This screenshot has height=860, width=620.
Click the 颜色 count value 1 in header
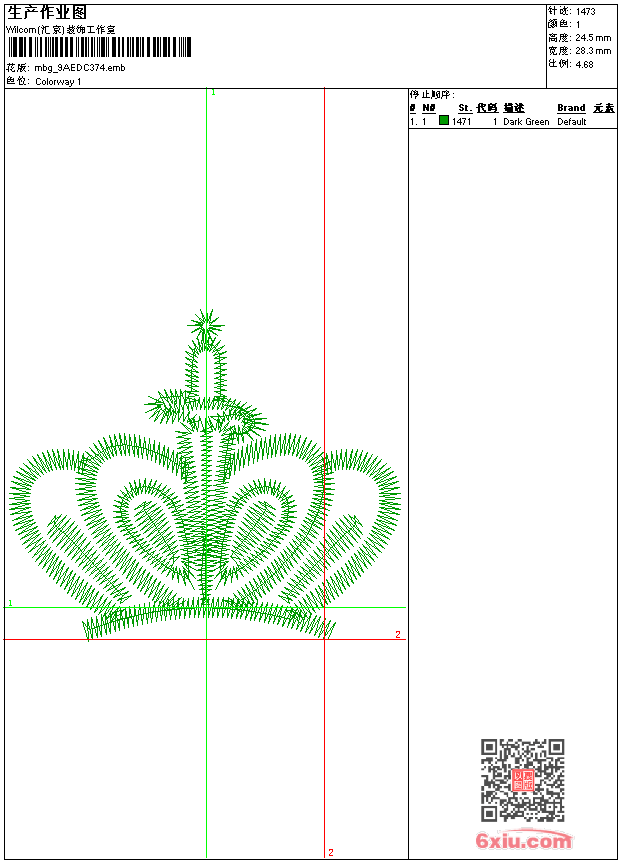(x=578, y=25)
